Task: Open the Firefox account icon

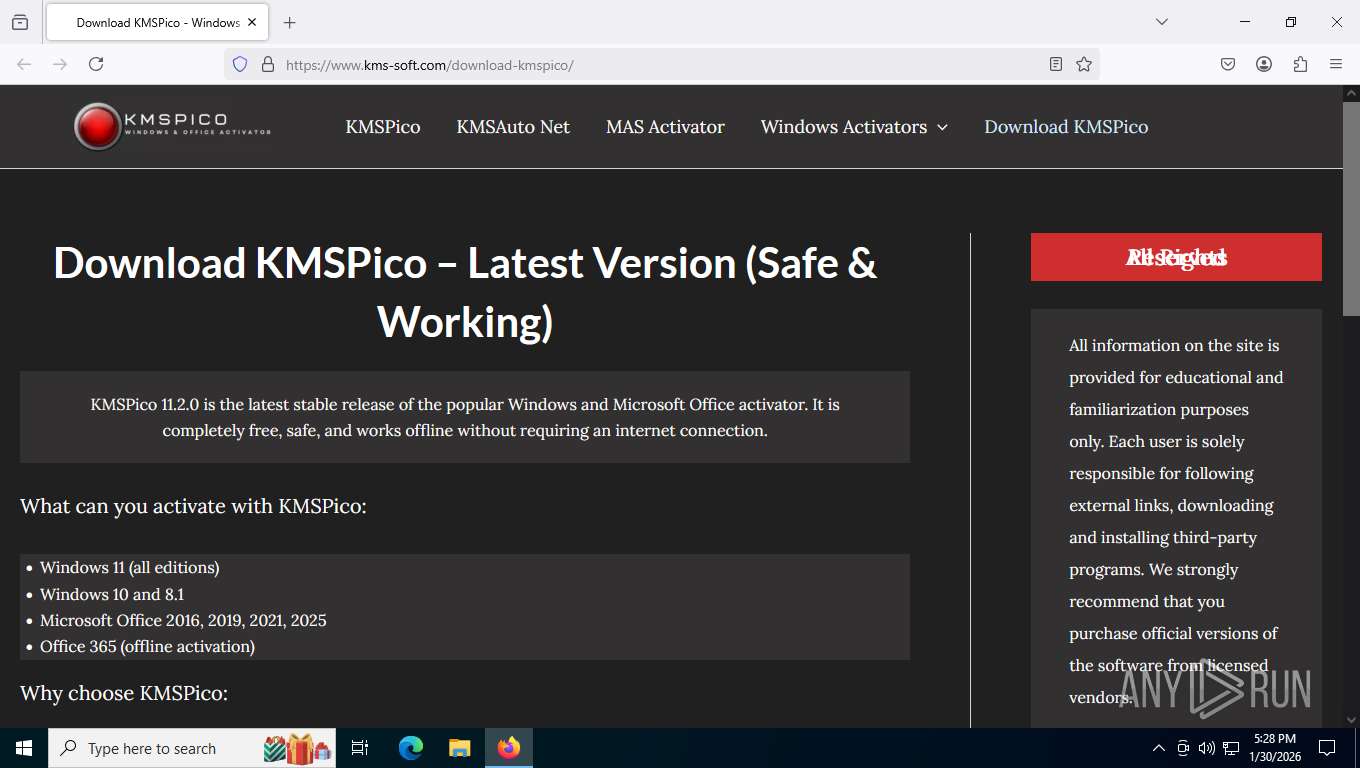Action: point(1264,64)
